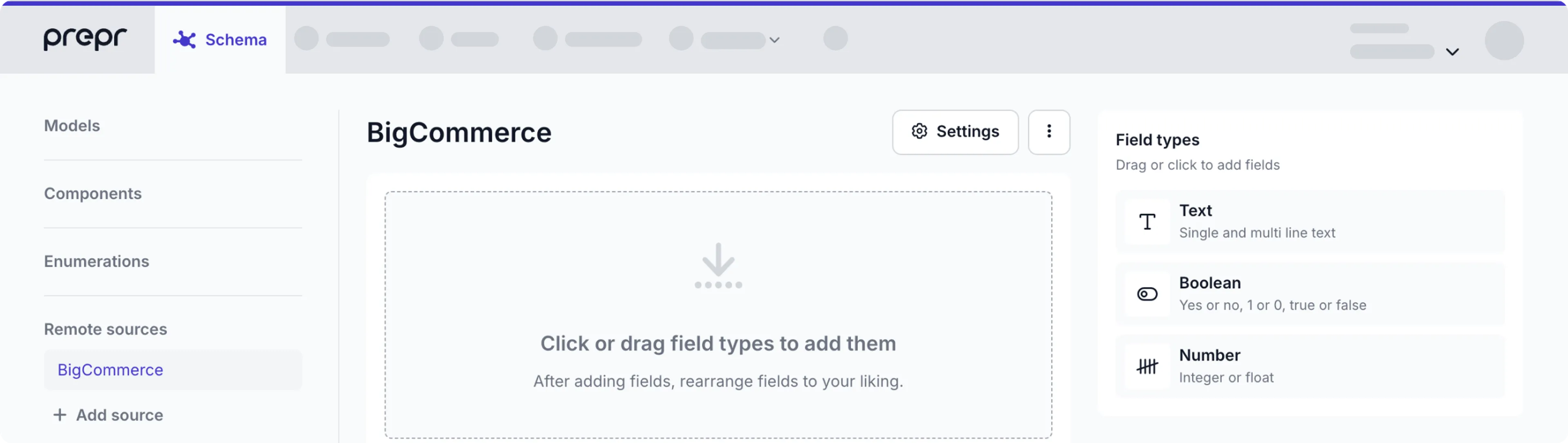Click the Schema network icon
1568x443 pixels.
(x=184, y=40)
